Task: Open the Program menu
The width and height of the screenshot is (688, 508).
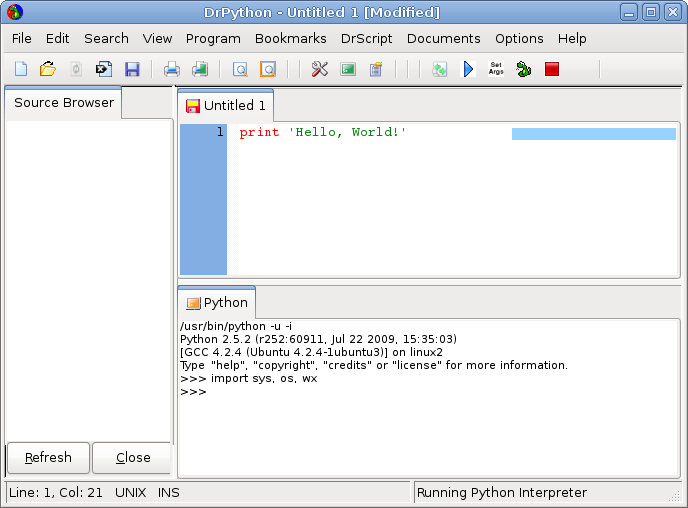Action: click(213, 38)
